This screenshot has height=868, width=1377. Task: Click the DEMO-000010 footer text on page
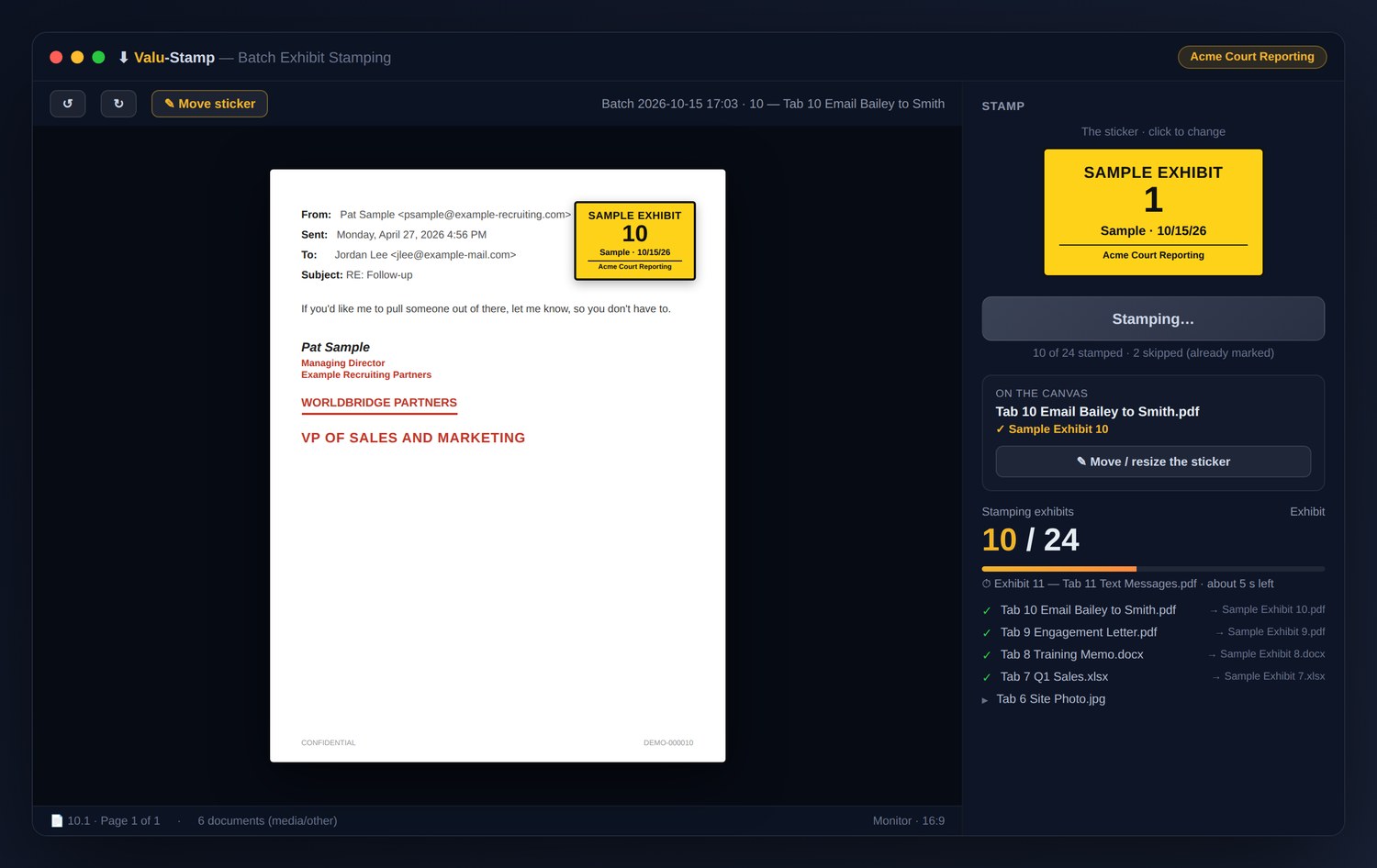[668, 742]
